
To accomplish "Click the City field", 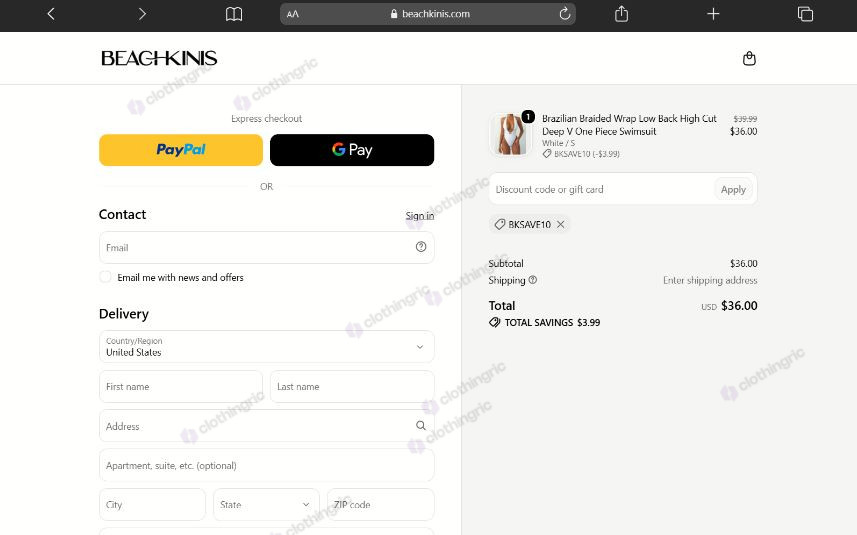I will (152, 504).
